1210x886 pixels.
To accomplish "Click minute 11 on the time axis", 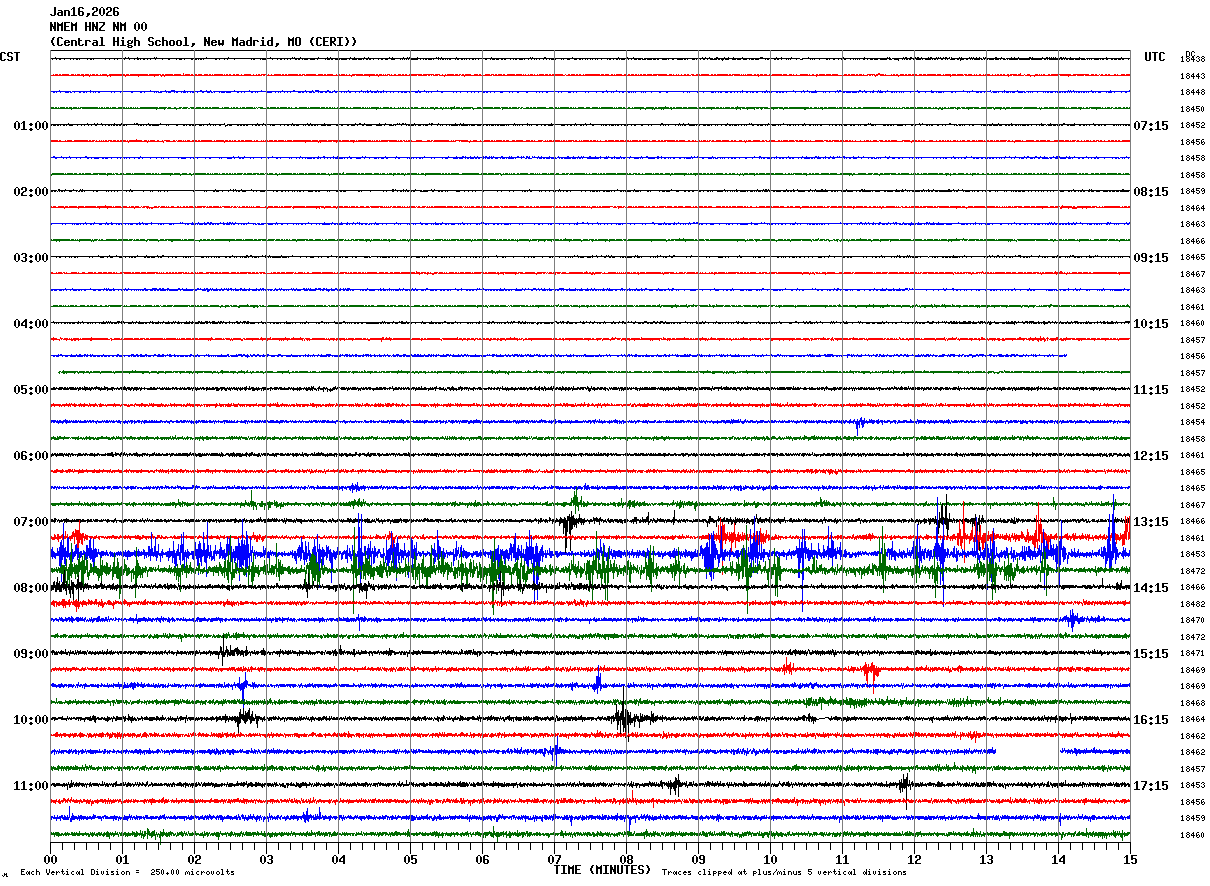I will click(x=842, y=859).
